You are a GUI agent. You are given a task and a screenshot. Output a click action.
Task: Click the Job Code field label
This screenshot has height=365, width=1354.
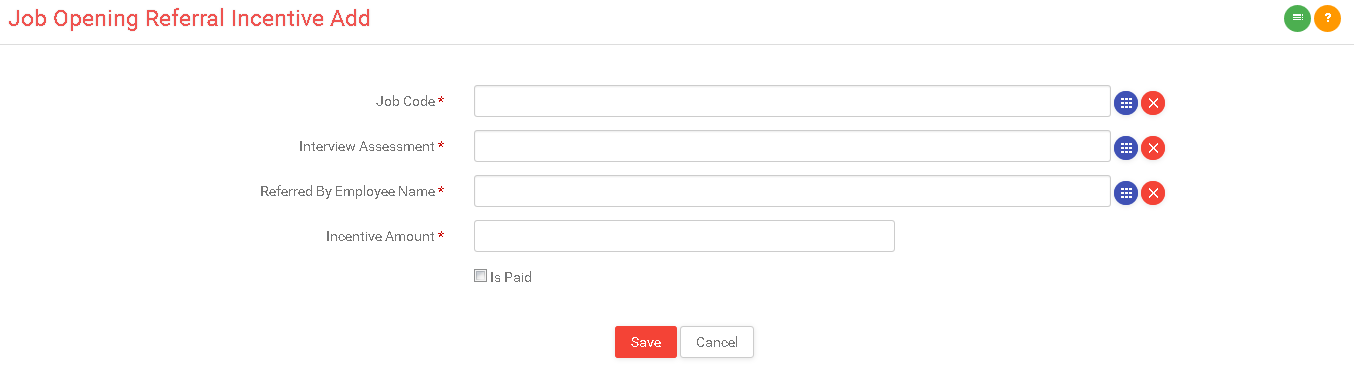click(x=406, y=101)
